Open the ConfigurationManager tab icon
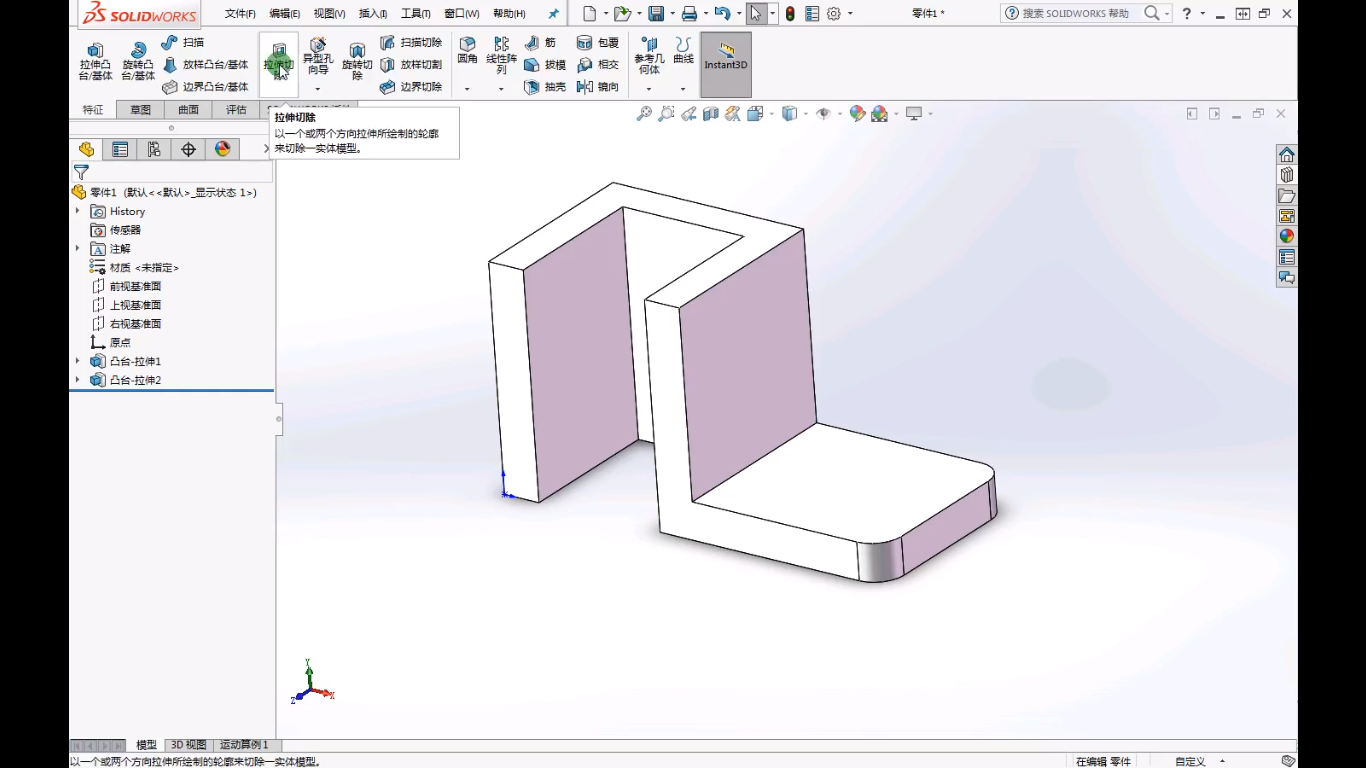 (x=154, y=149)
